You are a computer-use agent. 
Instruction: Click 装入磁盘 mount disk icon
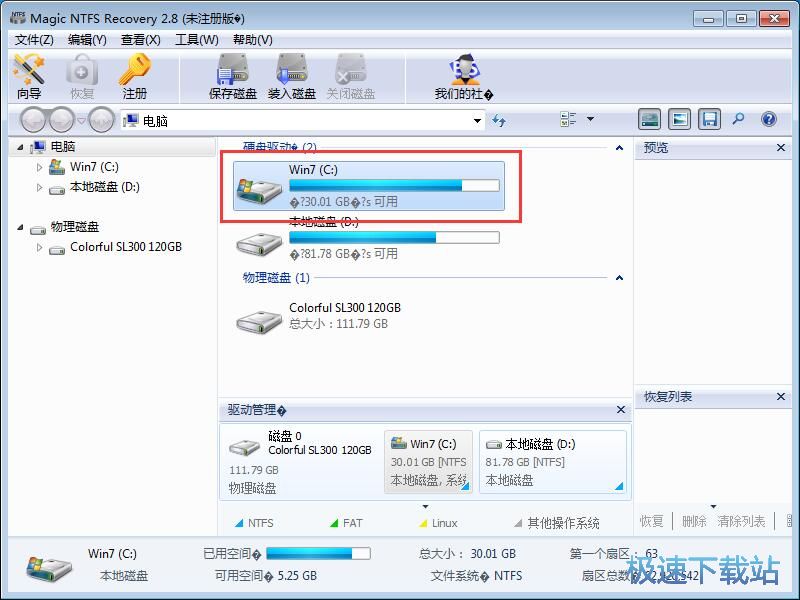[291, 77]
